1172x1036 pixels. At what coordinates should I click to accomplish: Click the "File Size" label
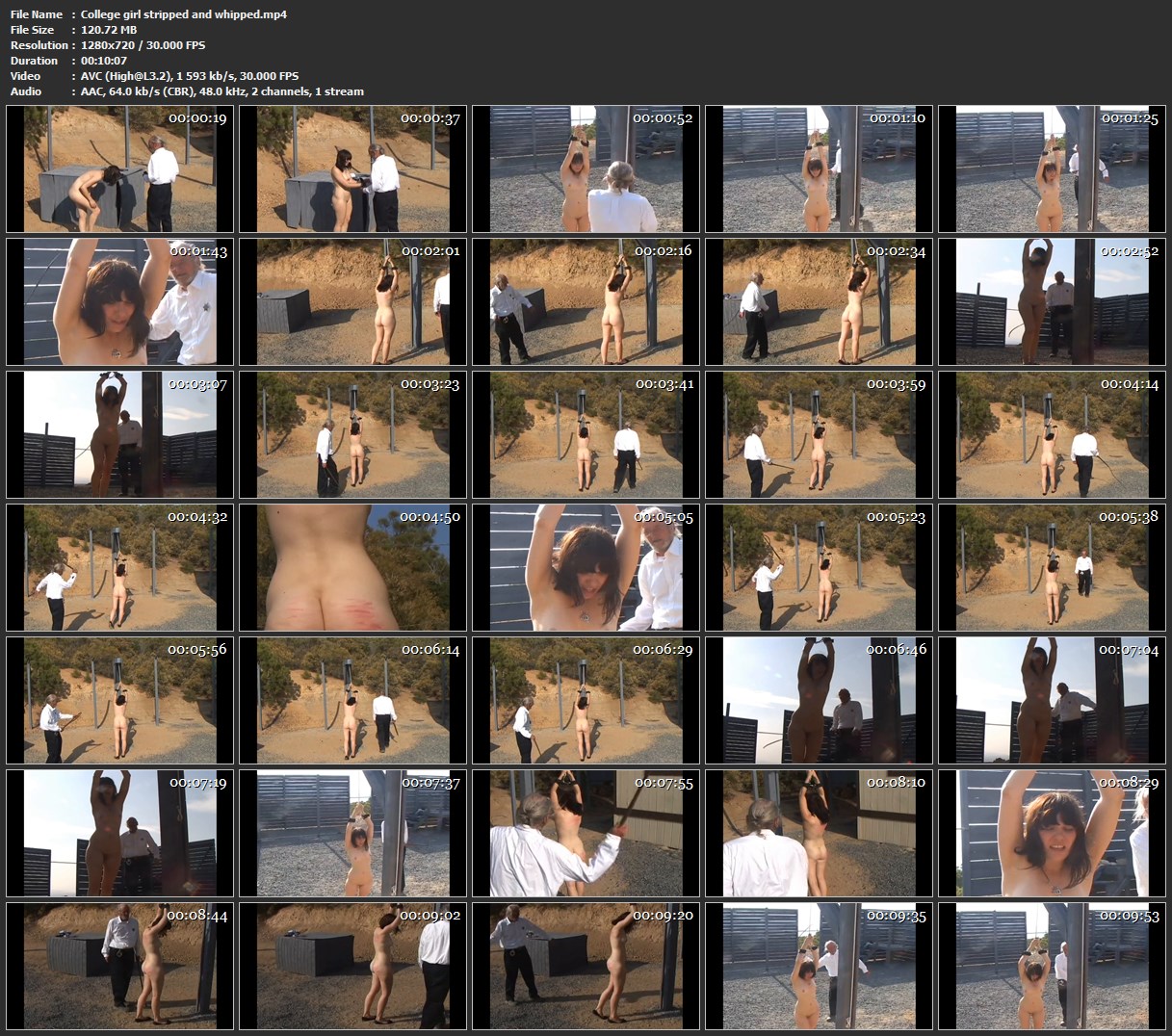point(33,30)
